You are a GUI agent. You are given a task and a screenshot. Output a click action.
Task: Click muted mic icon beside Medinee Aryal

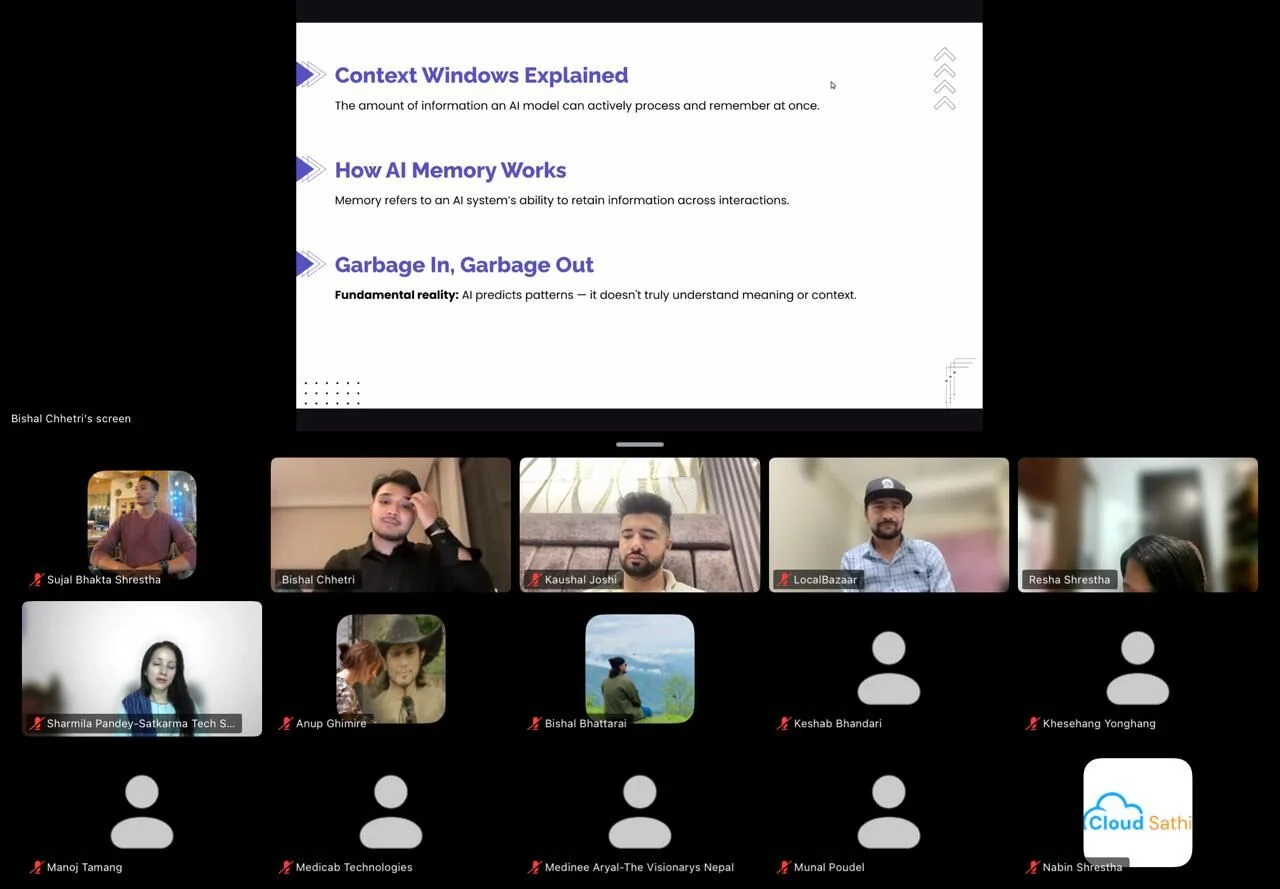click(535, 868)
